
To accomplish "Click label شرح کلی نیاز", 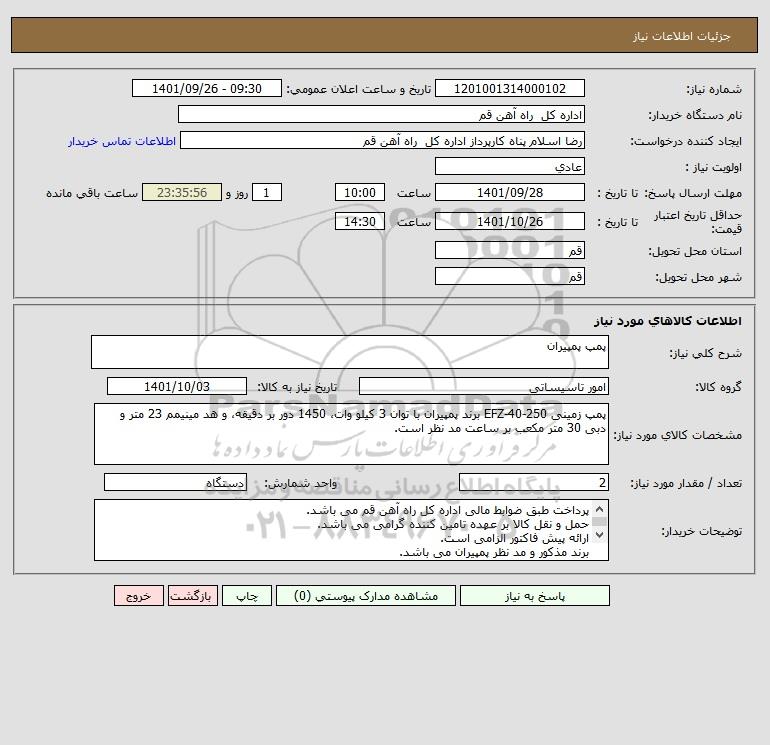I will pyautogui.click(x=706, y=353).
